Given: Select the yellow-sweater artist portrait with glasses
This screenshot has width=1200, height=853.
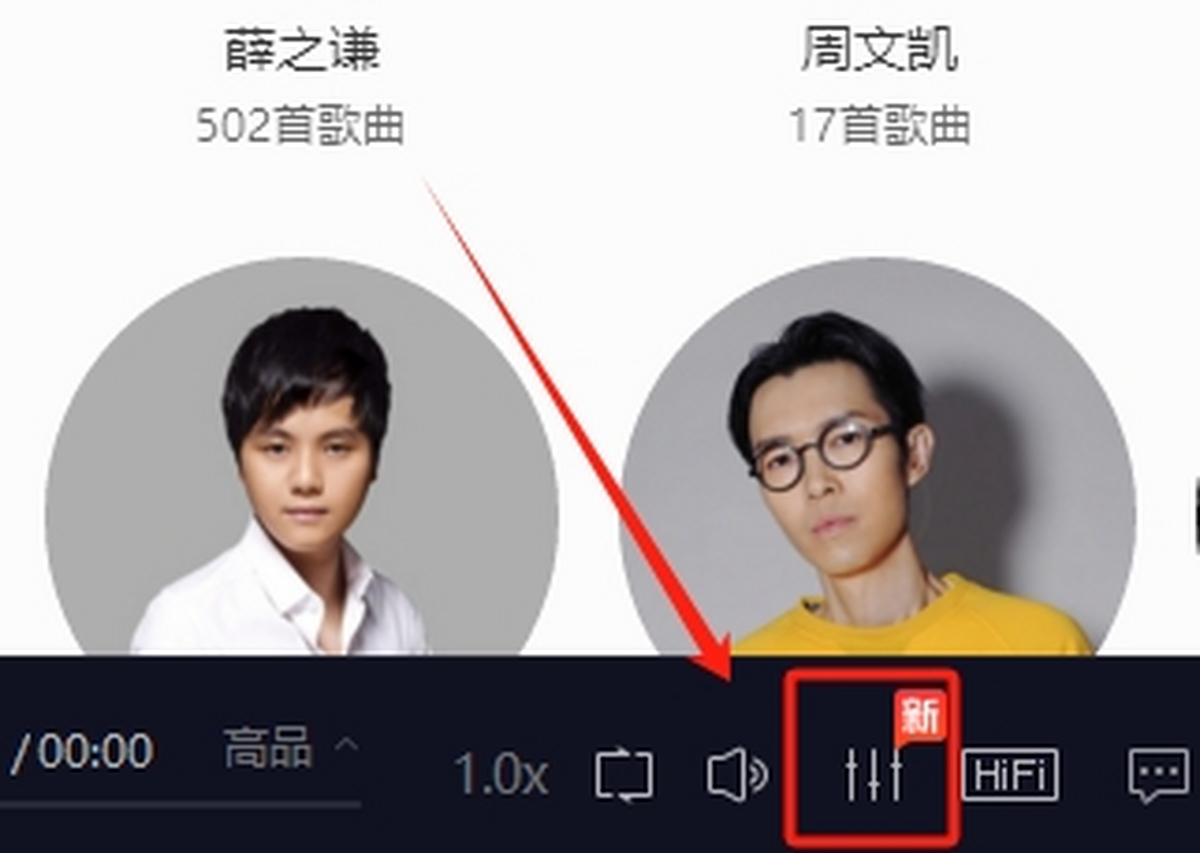Looking at the screenshot, I should (878, 458).
